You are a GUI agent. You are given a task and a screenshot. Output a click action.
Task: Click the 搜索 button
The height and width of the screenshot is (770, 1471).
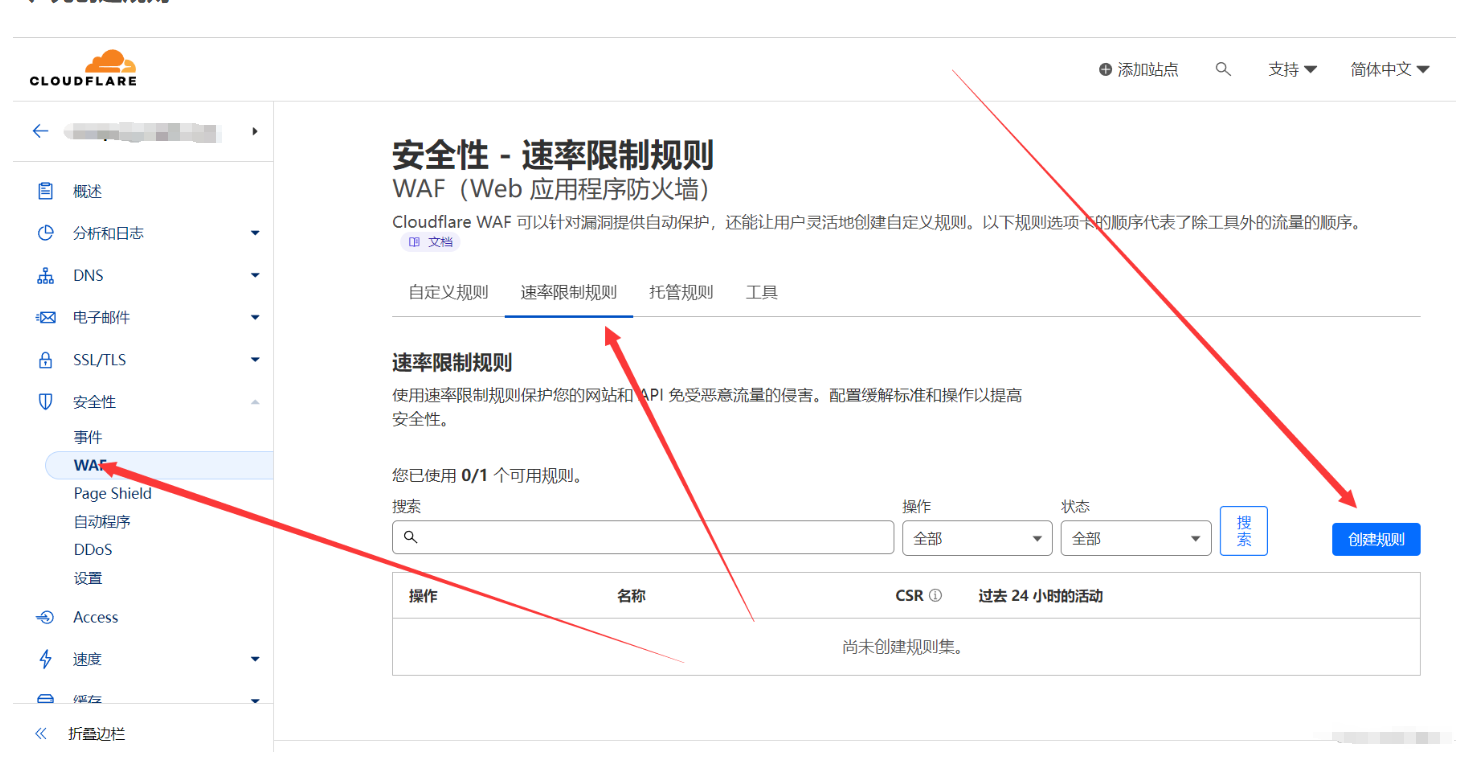(1244, 531)
